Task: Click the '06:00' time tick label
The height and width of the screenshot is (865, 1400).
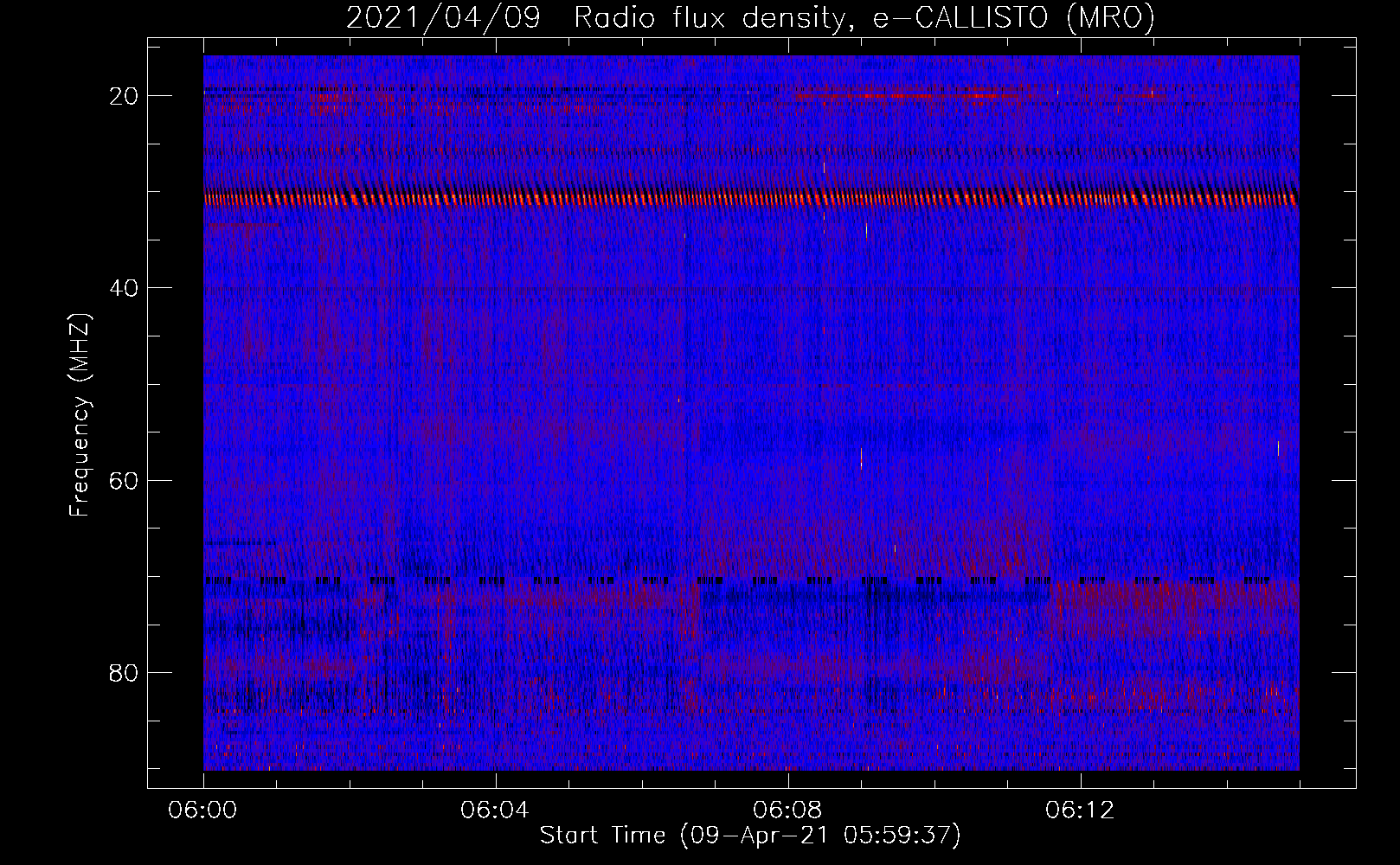Action: [202, 811]
